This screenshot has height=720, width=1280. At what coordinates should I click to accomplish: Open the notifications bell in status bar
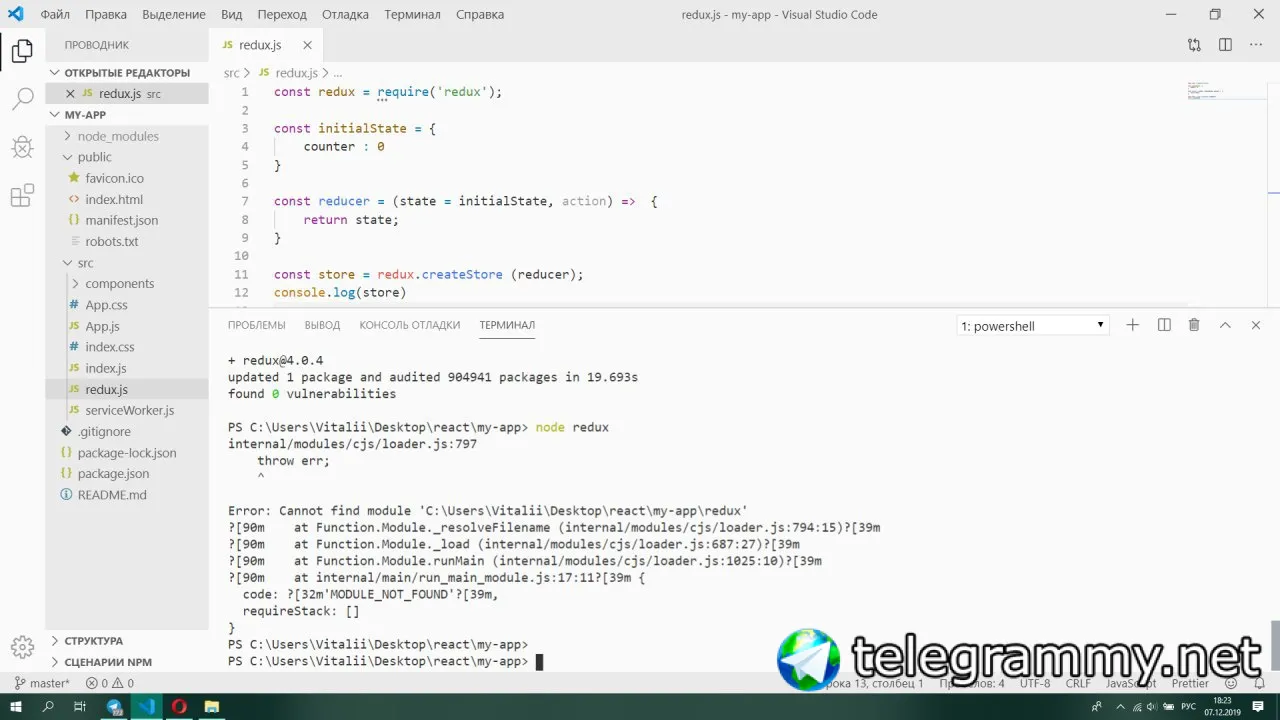pos(1259,683)
